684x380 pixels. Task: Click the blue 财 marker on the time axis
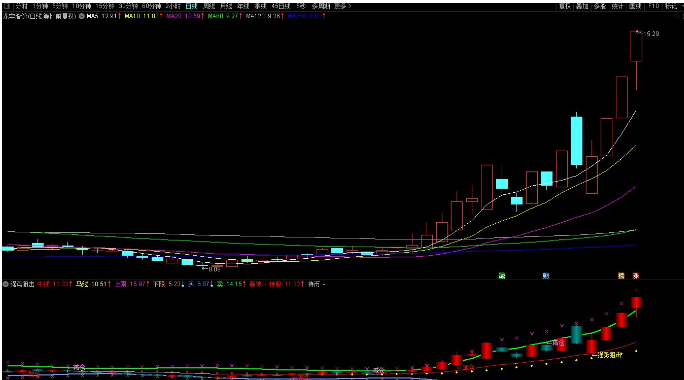point(546,276)
